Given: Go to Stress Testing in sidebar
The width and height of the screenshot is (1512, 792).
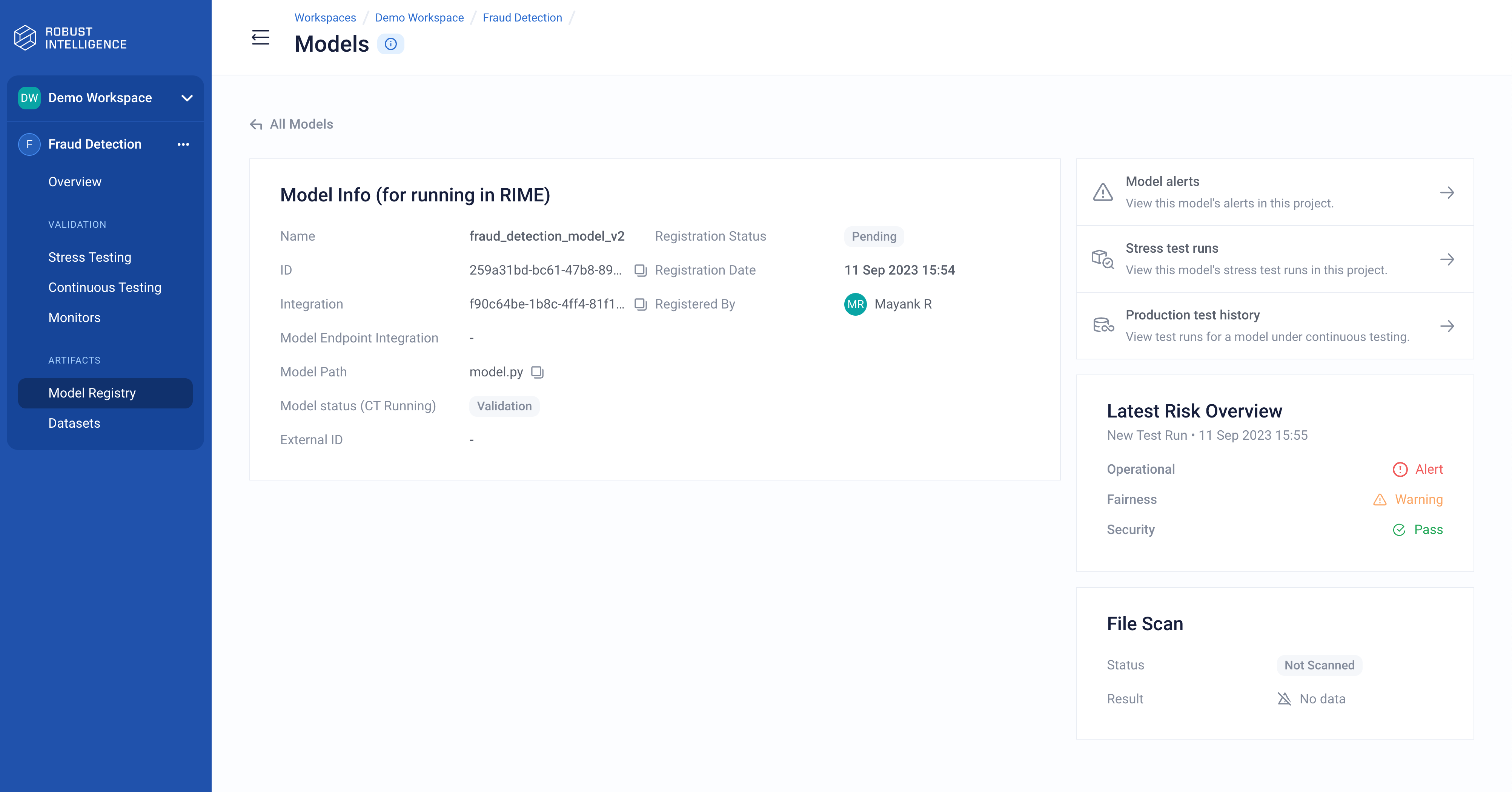Looking at the screenshot, I should tap(90, 258).
